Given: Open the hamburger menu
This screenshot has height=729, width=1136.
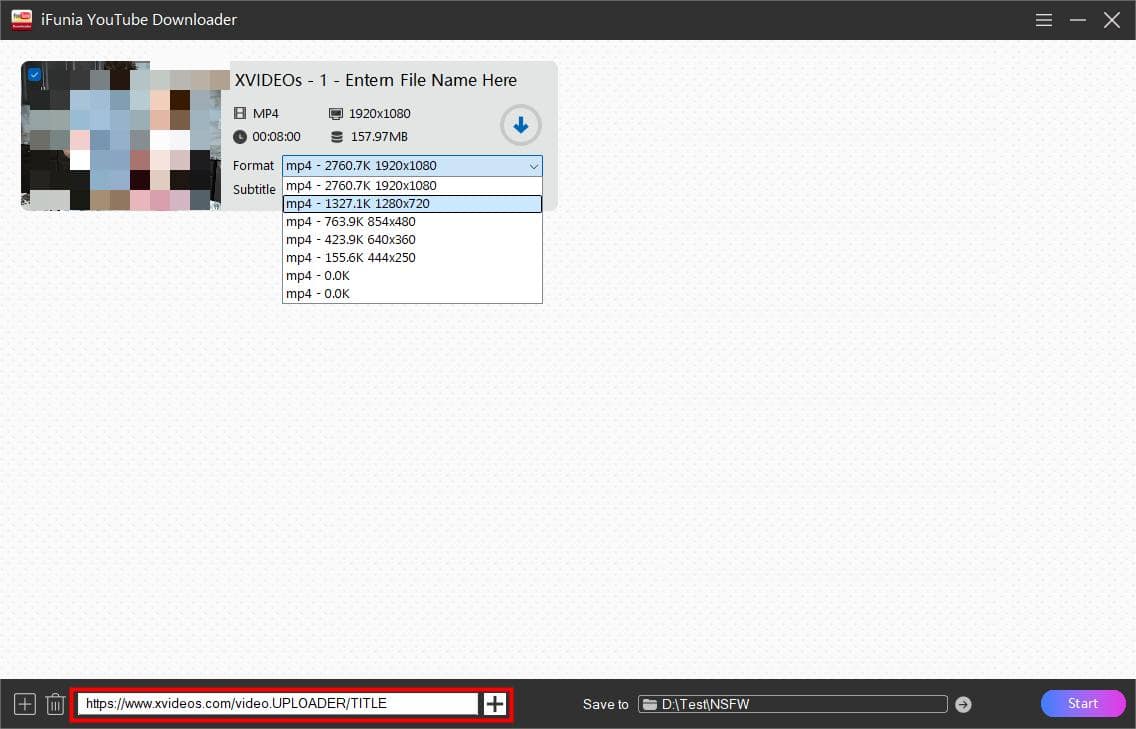Looking at the screenshot, I should [x=1043, y=19].
